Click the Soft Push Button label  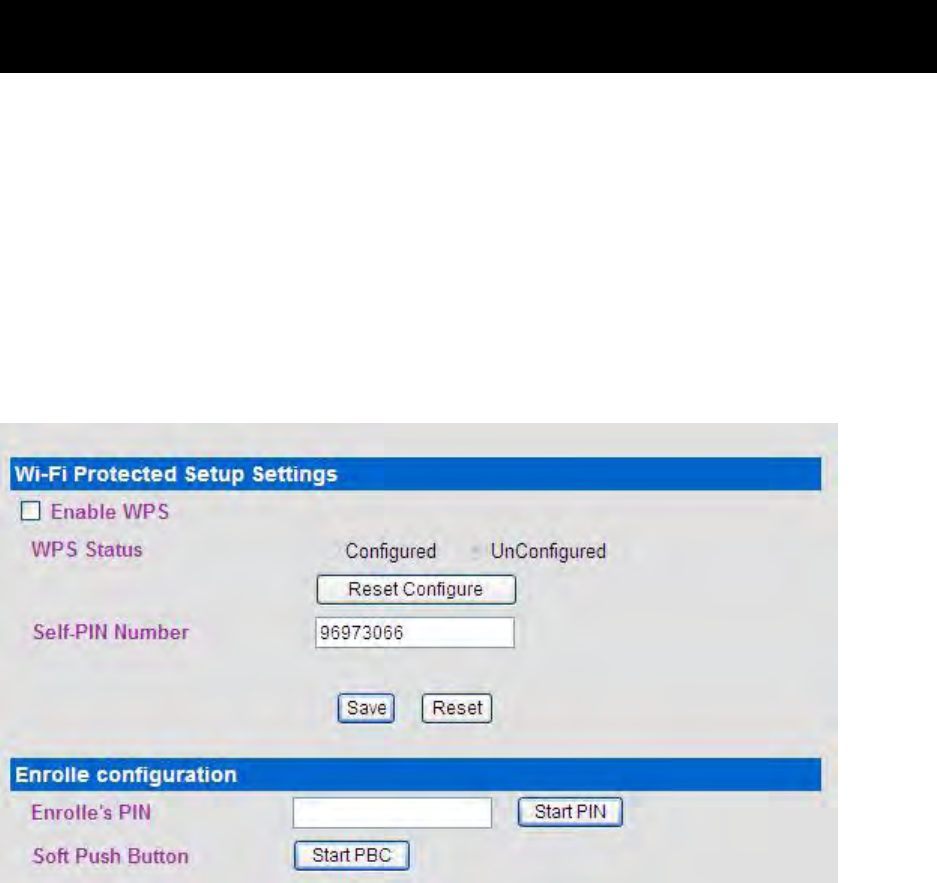[x=111, y=856]
